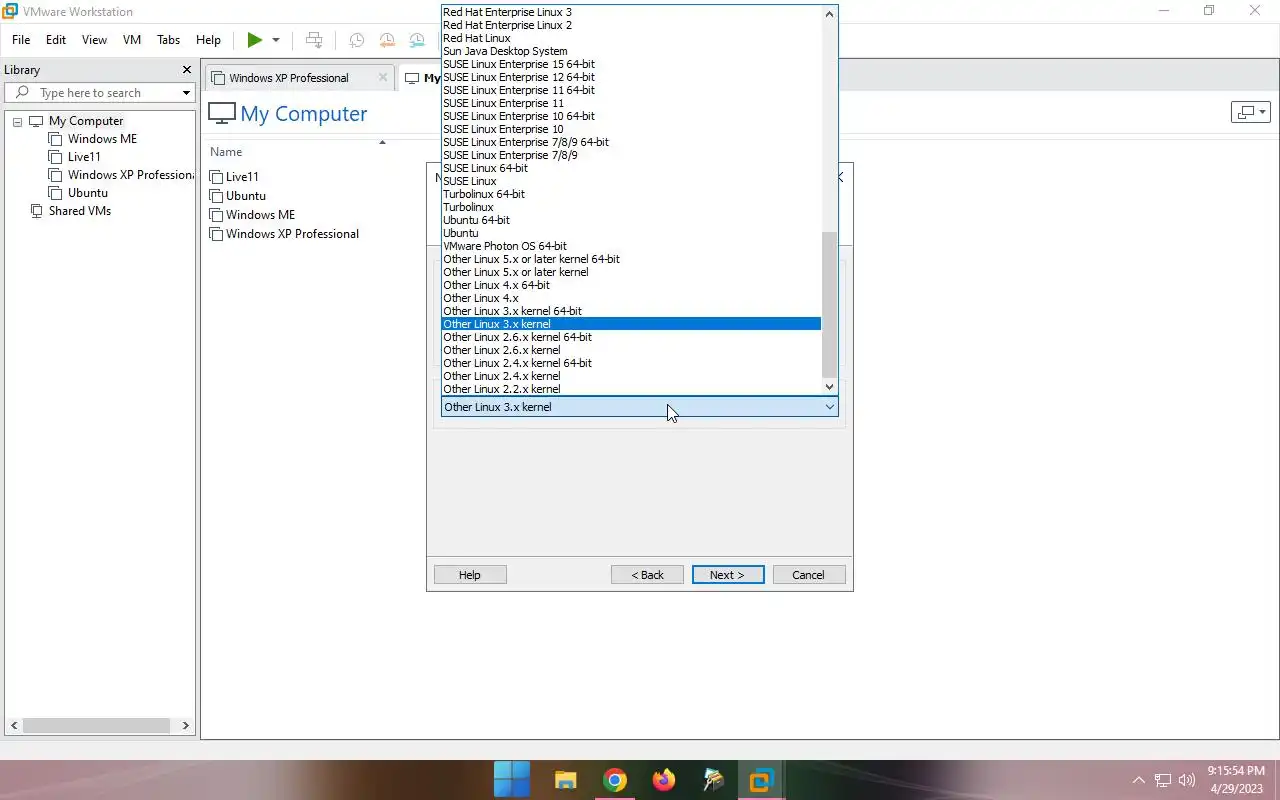This screenshot has width=1280, height=800.
Task: Click the green Power On play button
Action: click(255, 40)
